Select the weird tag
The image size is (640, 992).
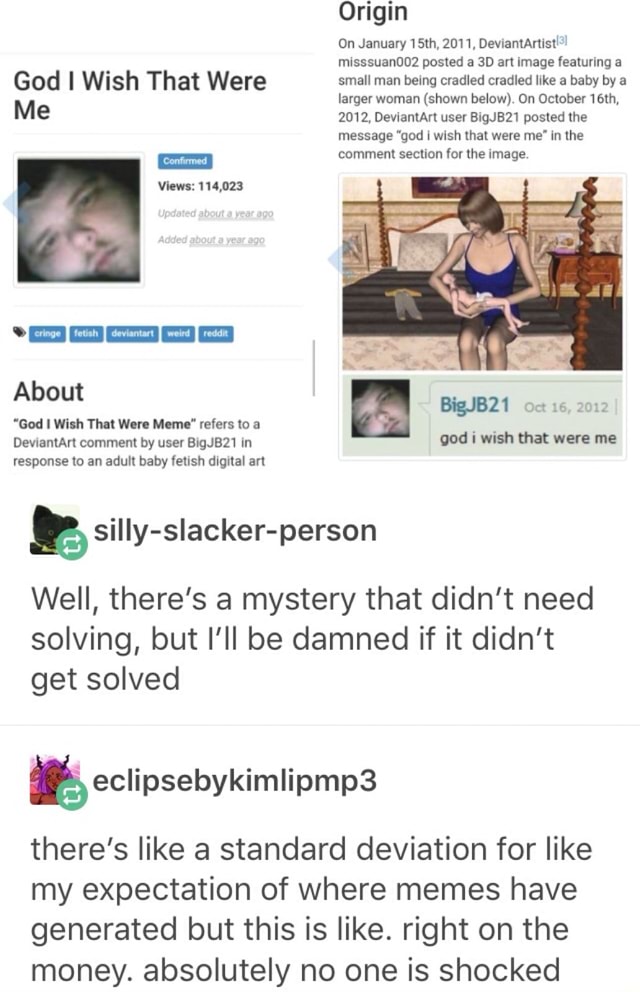coord(178,333)
